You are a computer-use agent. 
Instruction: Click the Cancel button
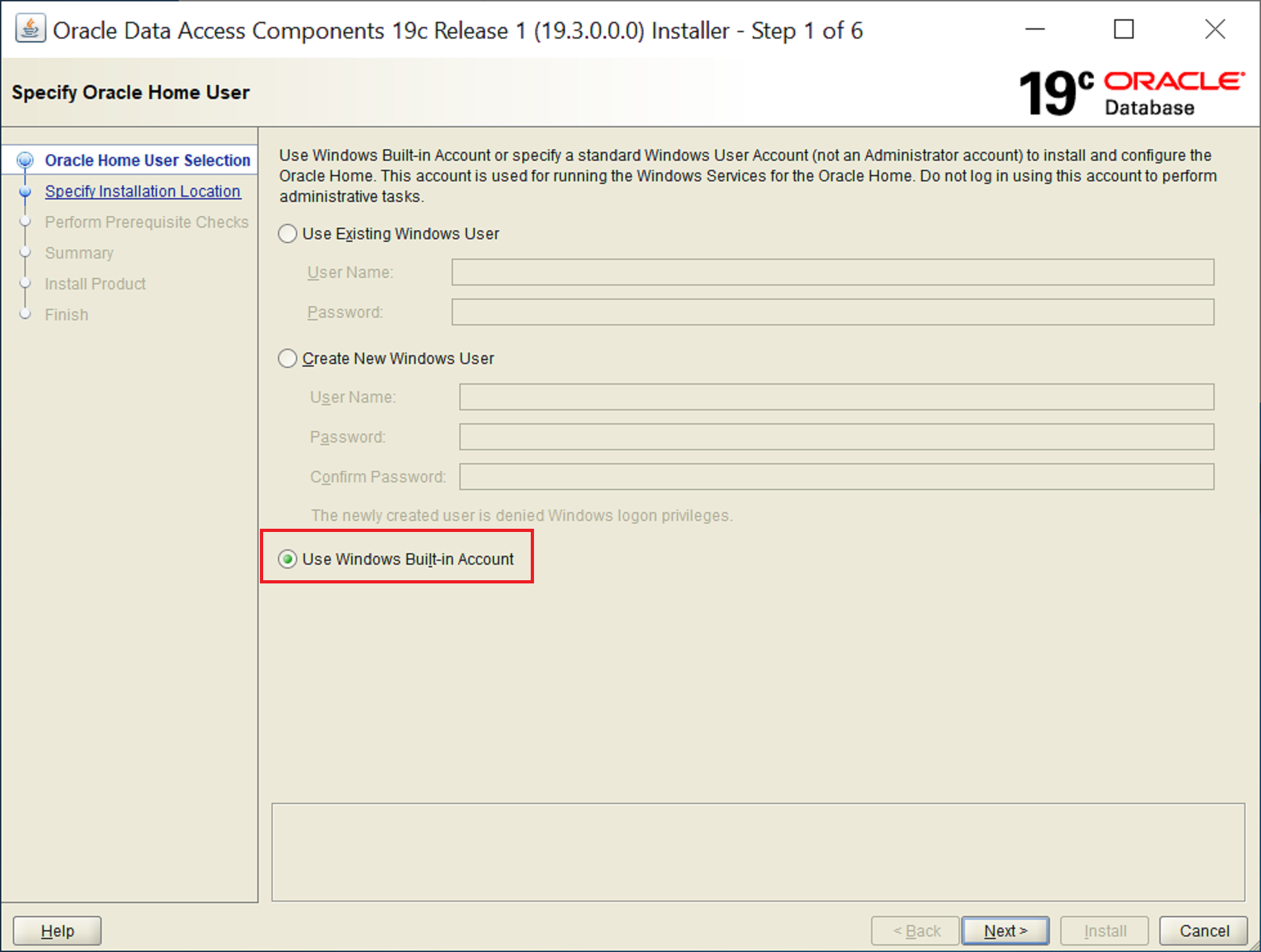coord(1204,931)
